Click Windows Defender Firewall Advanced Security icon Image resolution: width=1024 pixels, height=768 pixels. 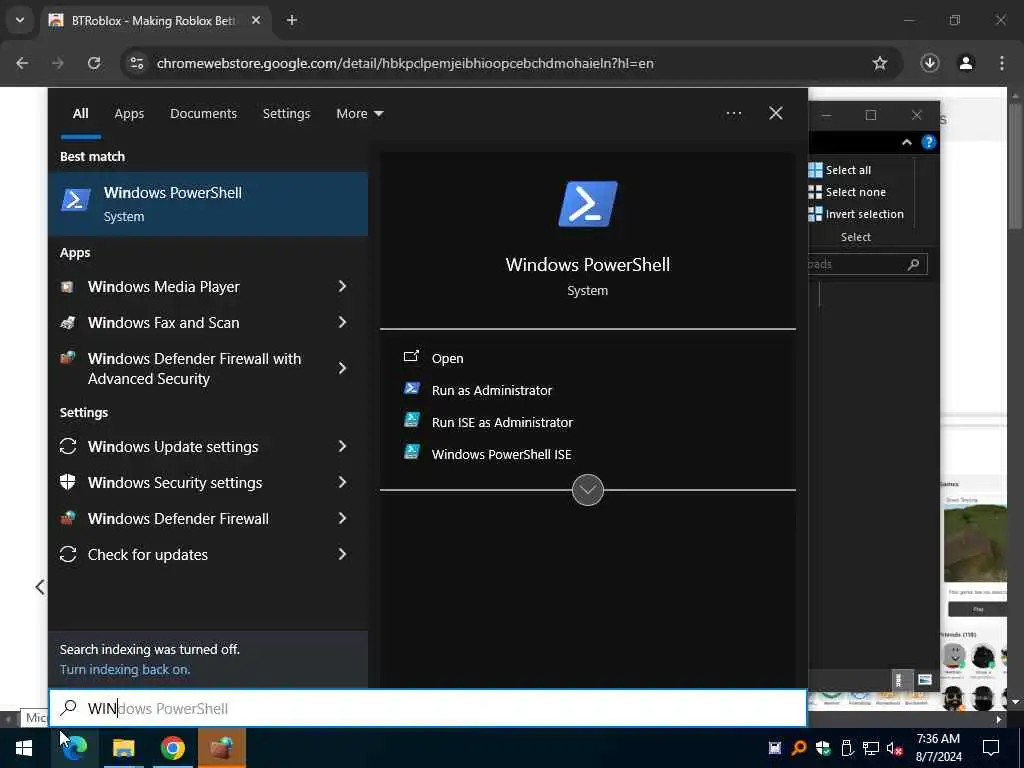(67, 359)
